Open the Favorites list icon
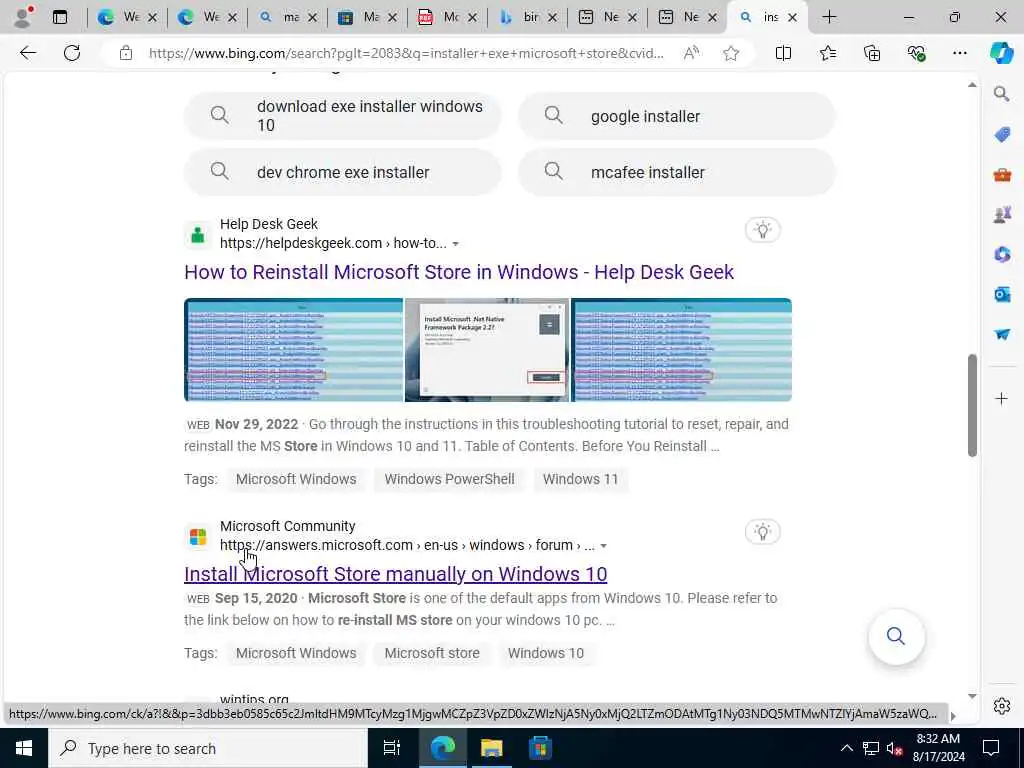Screen dimensions: 1024x768 point(827,53)
